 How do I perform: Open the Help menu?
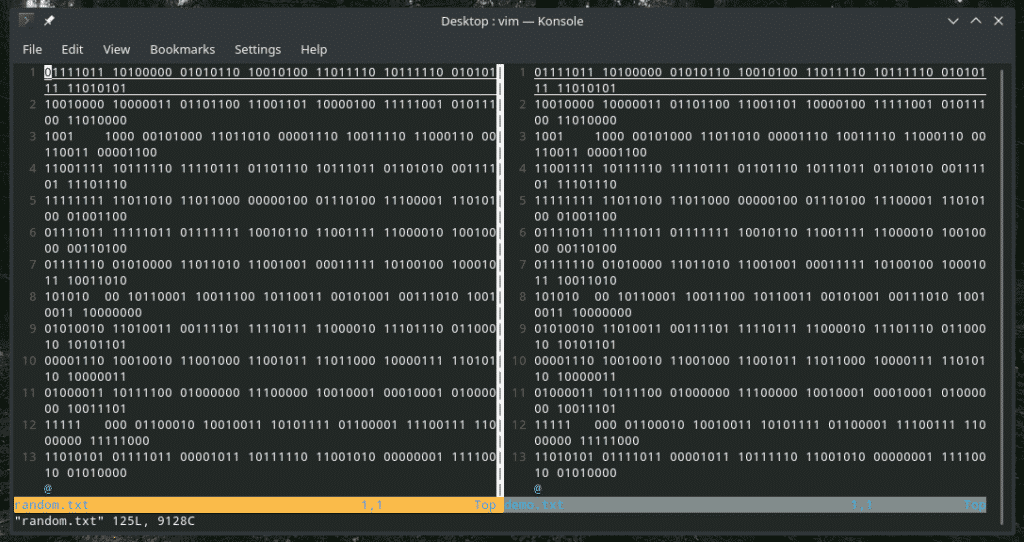314,49
